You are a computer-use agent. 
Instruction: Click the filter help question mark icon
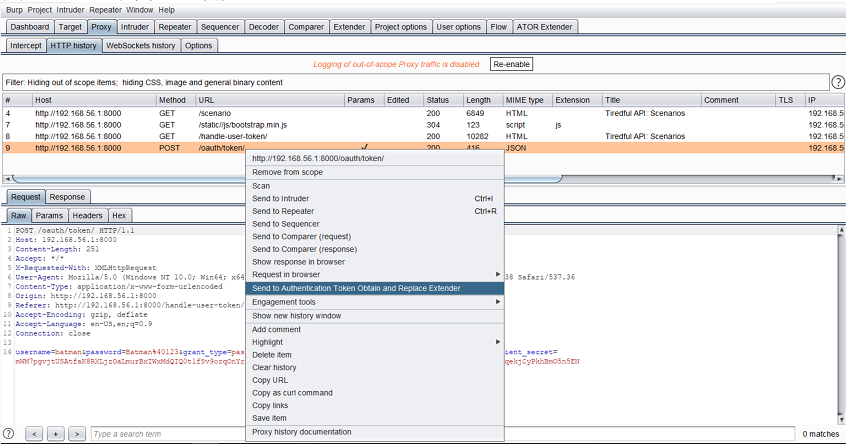point(837,81)
